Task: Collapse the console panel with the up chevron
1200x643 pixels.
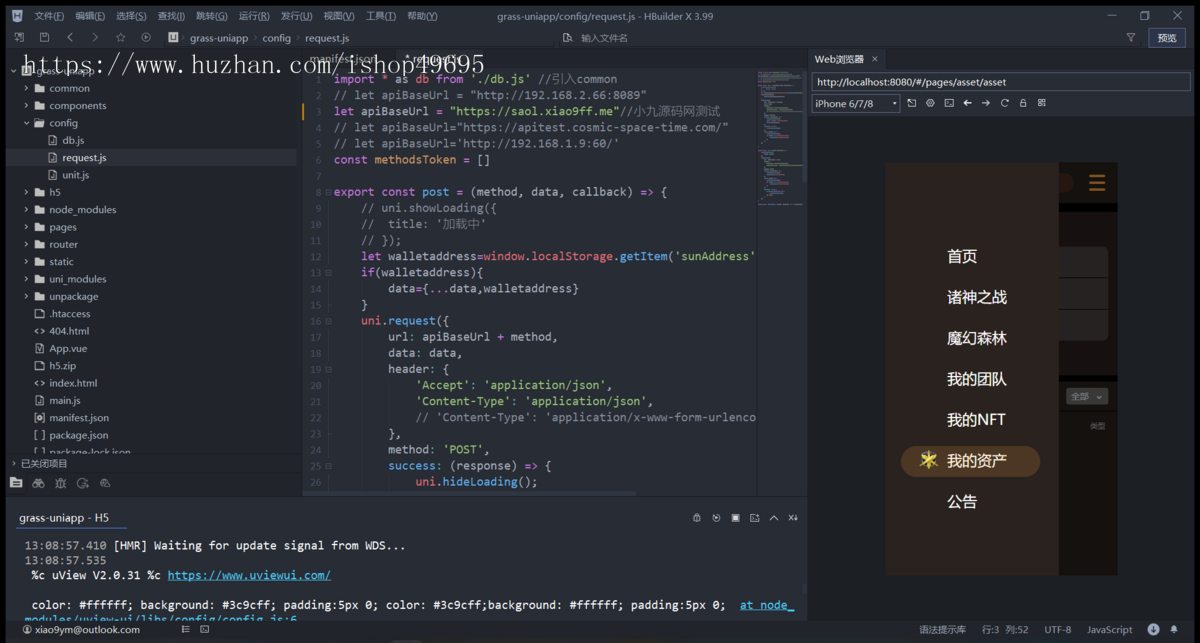Action: tap(774, 518)
